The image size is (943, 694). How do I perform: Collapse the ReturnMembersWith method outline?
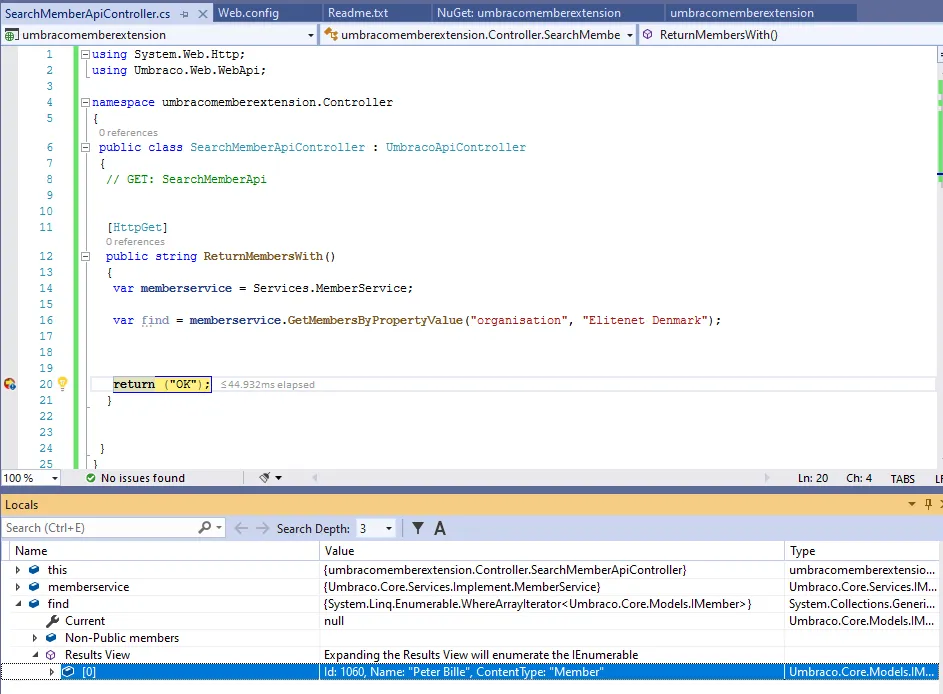coord(84,256)
